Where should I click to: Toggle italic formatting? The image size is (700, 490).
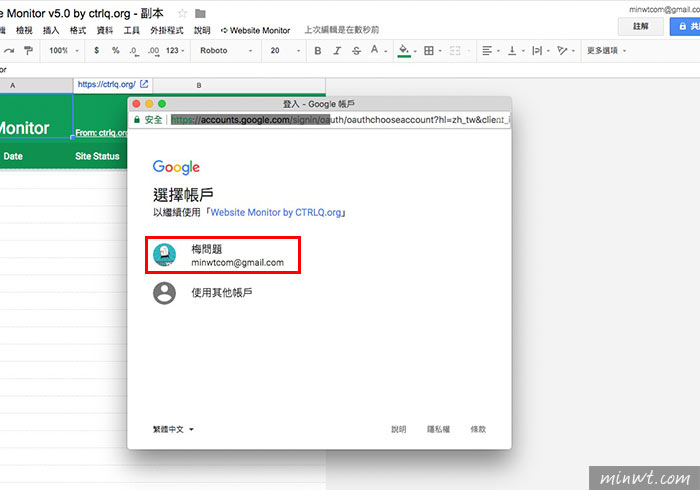[337, 51]
